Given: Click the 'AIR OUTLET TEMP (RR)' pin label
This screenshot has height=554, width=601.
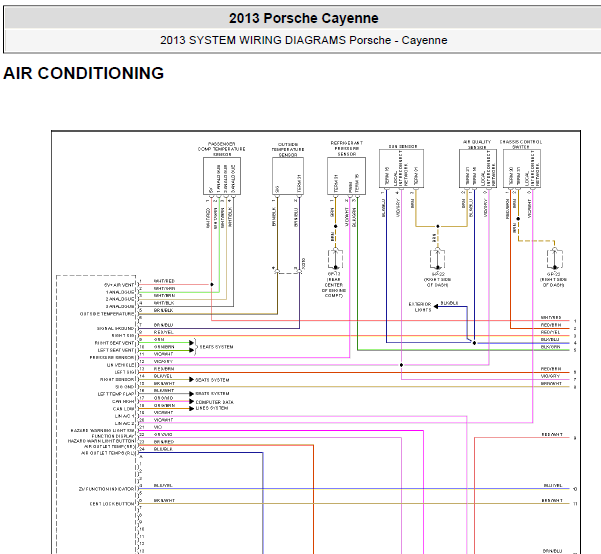Looking at the screenshot, I should (110, 447).
